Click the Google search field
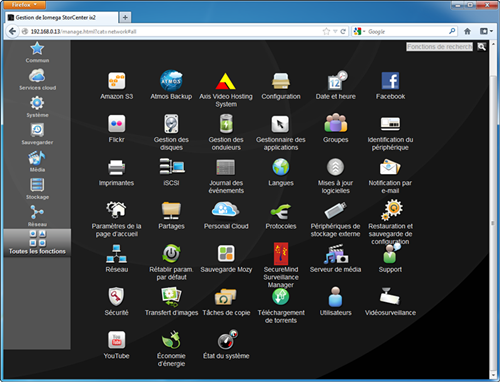The width and height of the screenshot is (500, 382). pos(407,31)
